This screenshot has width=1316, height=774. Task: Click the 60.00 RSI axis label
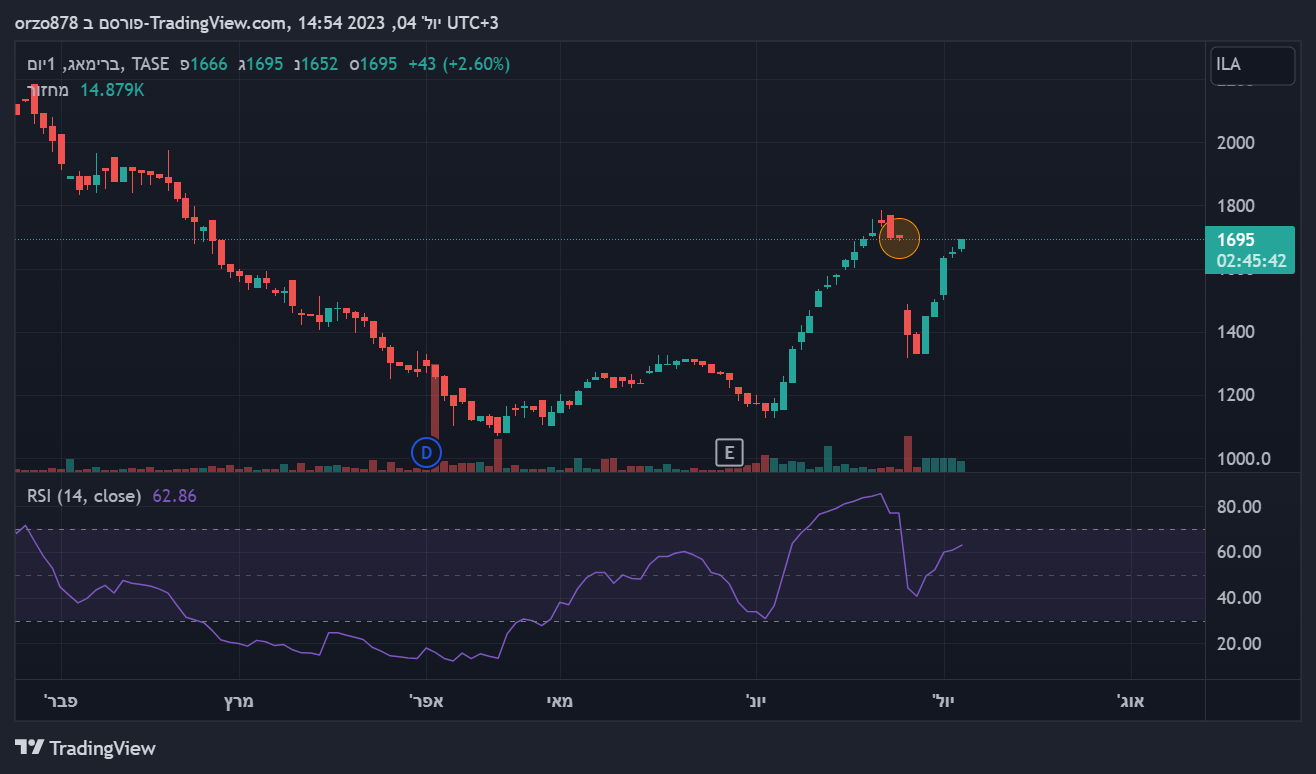(1237, 552)
